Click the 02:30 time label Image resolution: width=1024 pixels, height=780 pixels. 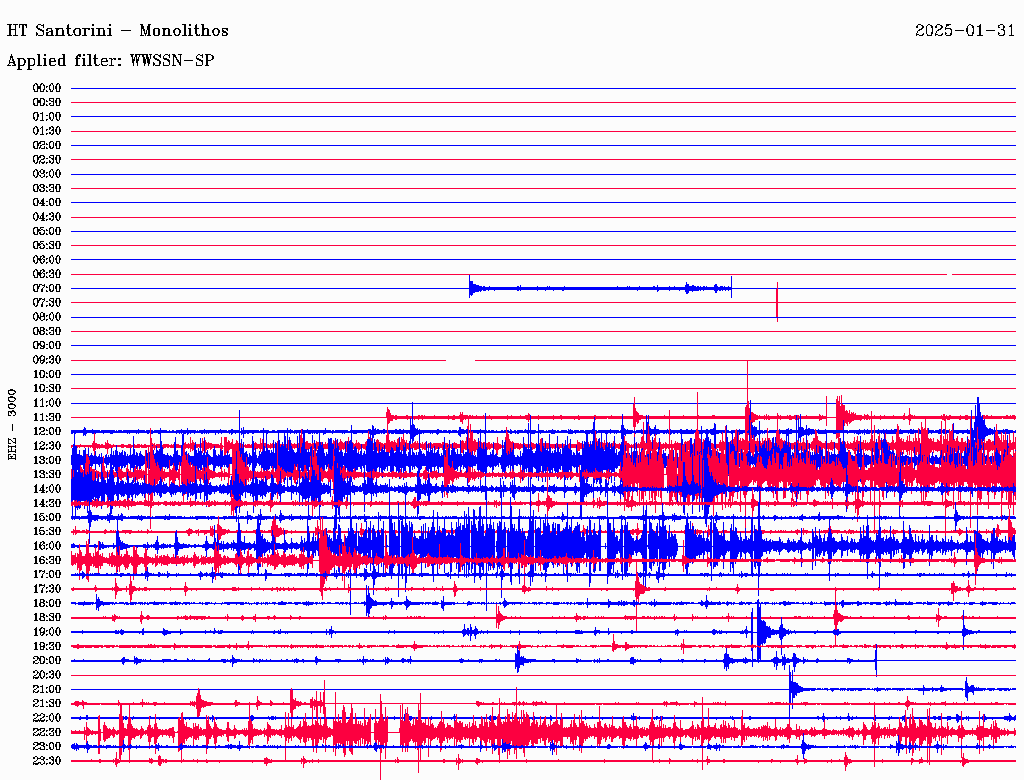tap(47, 160)
